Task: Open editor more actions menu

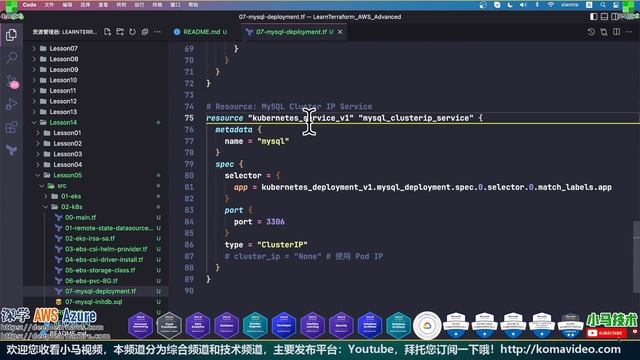Action: coord(629,32)
